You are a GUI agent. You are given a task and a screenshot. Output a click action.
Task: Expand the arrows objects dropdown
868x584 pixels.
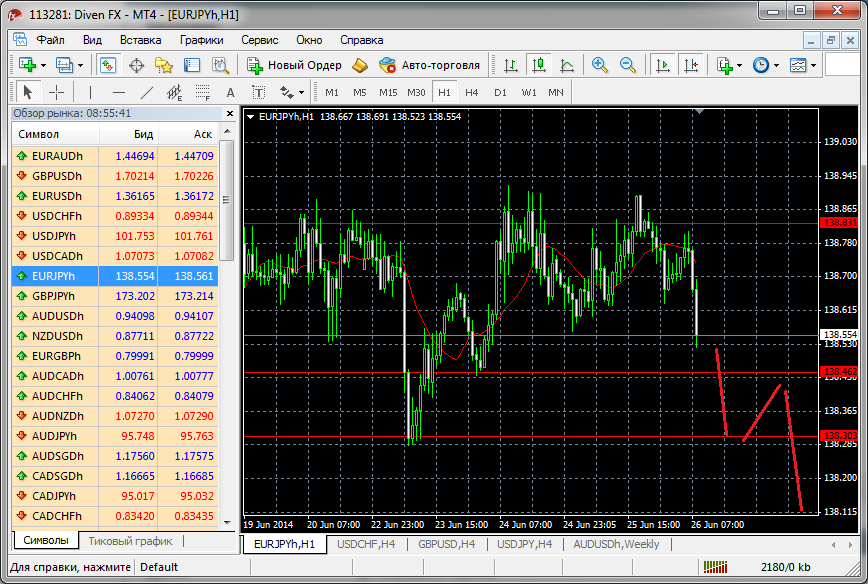point(301,93)
